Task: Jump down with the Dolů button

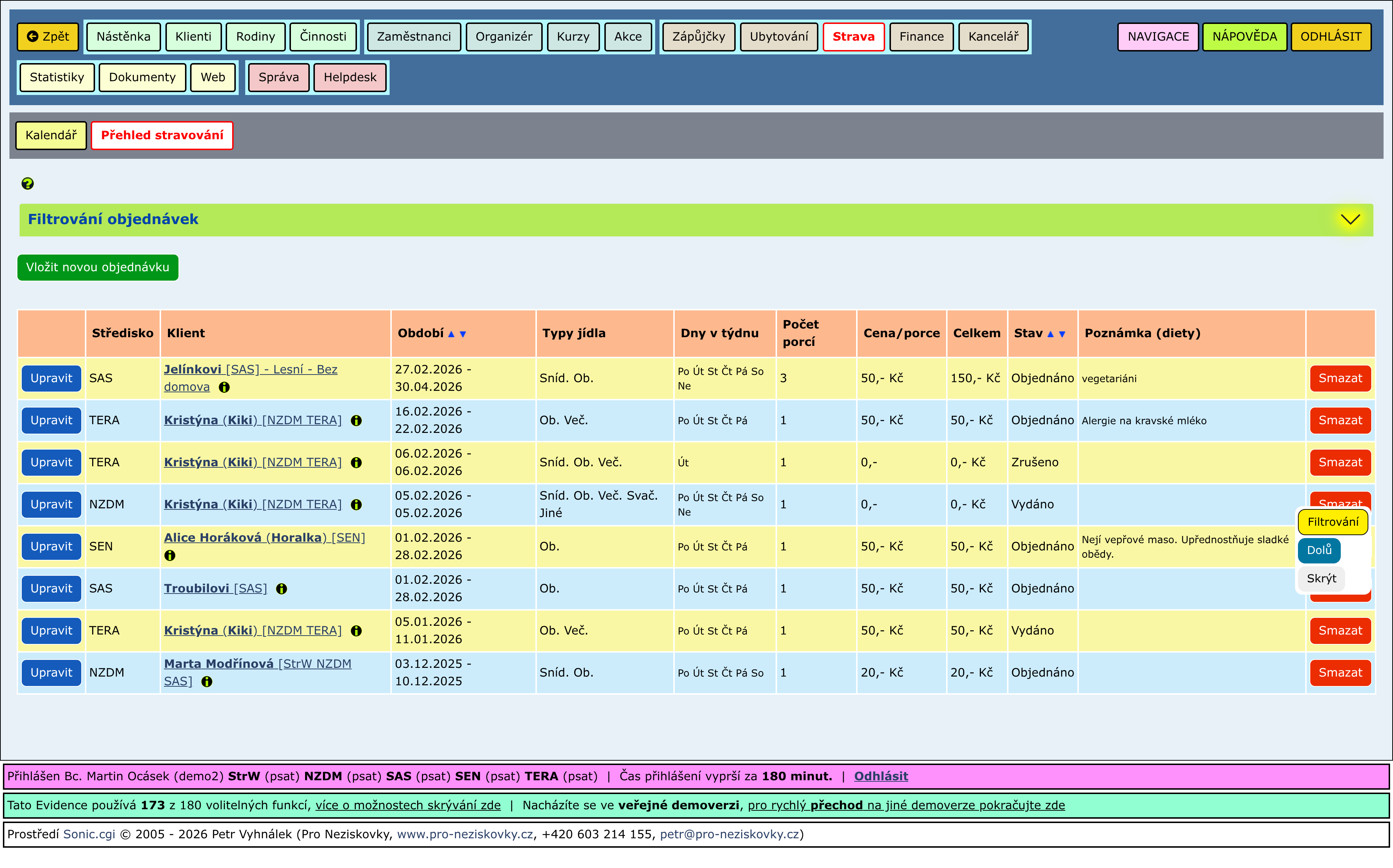Action: point(1319,550)
